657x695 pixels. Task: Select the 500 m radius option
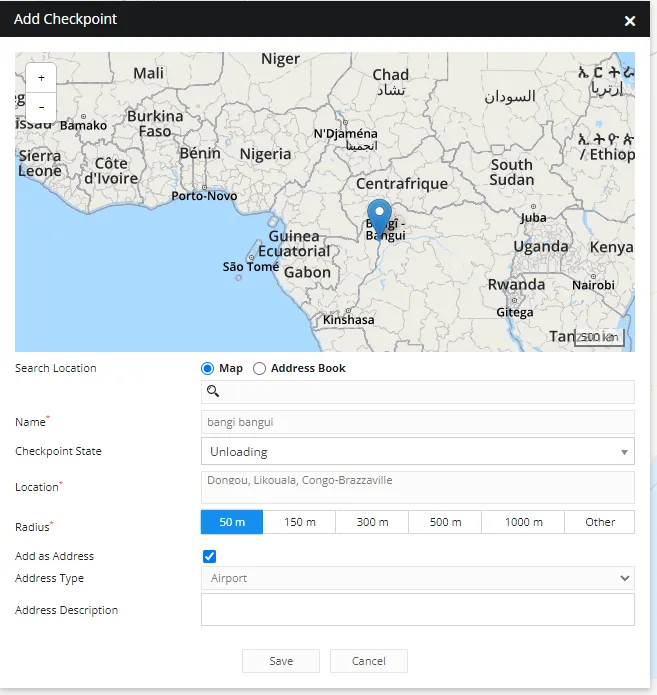click(445, 522)
